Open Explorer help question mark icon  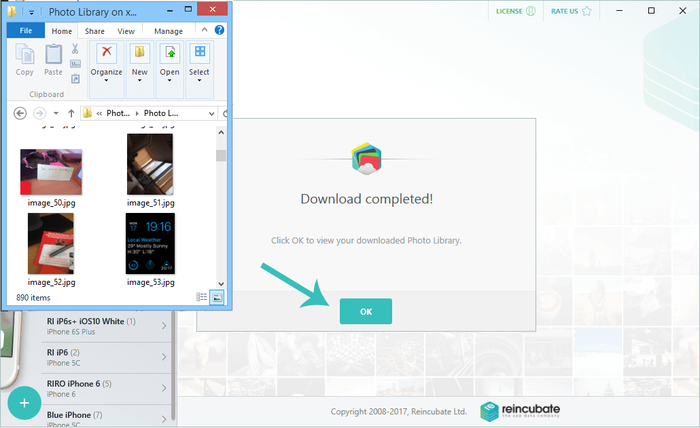(219, 30)
